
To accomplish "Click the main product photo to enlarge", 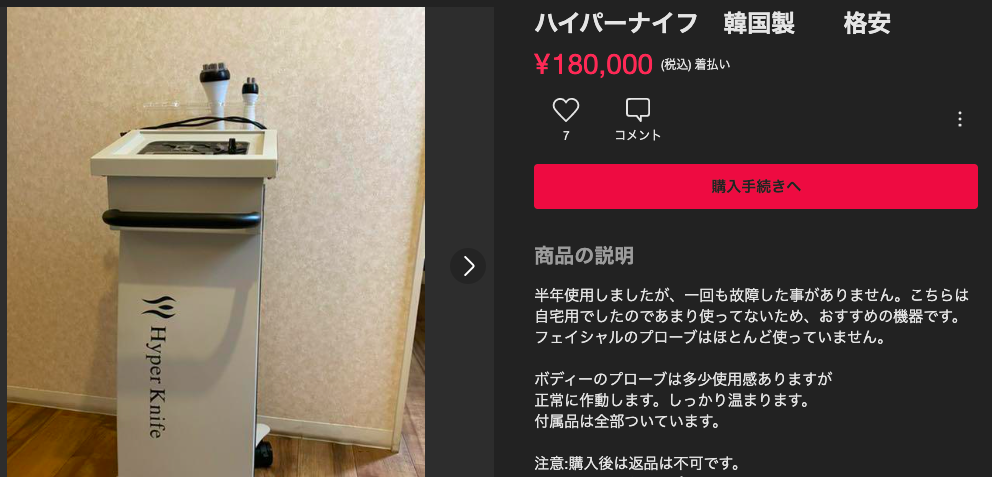I will click(x=216, y=242).
